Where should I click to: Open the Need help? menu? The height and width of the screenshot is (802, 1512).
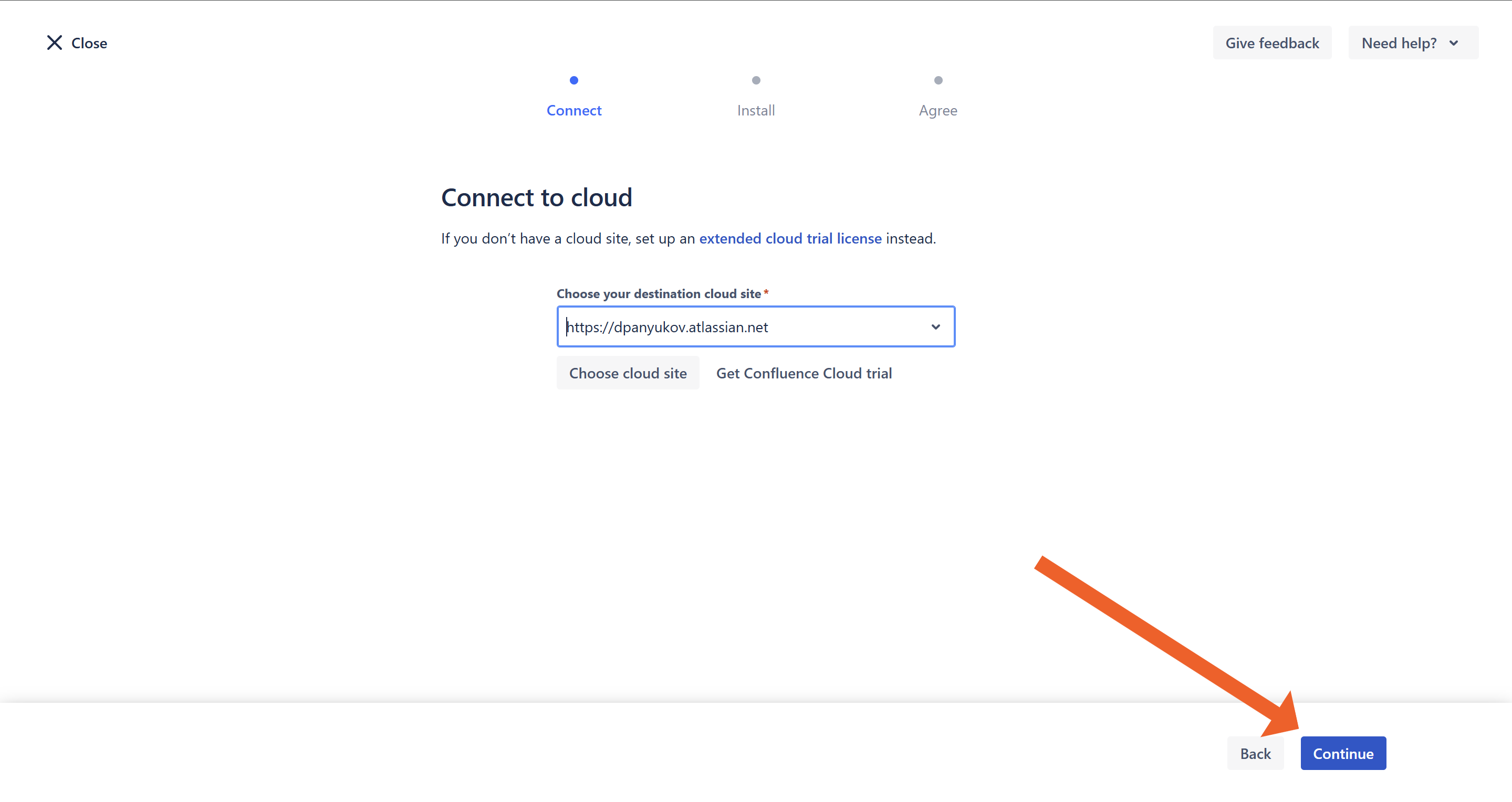coord(1399,43)
